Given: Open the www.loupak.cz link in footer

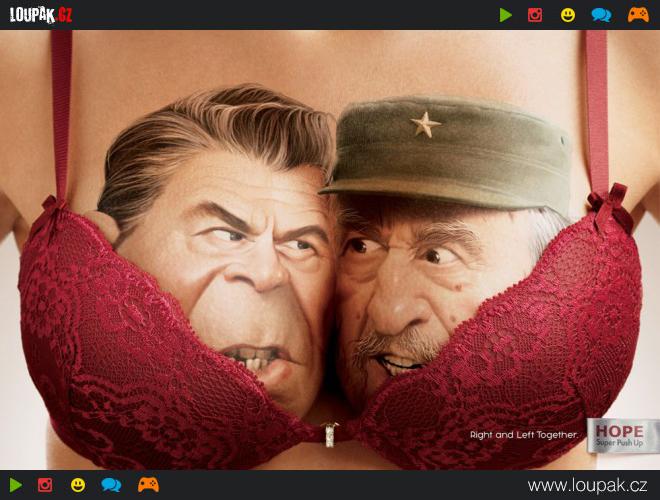Looking at the screenshot, I should pos(587,485).
